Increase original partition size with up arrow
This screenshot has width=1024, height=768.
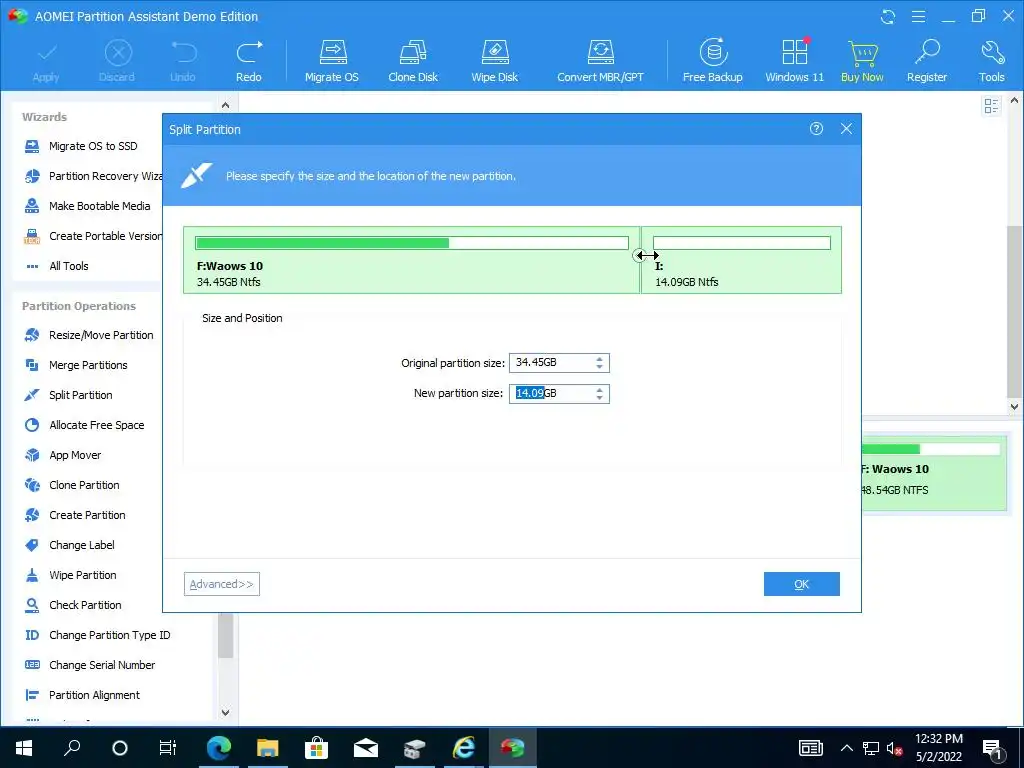click(600, 359)
